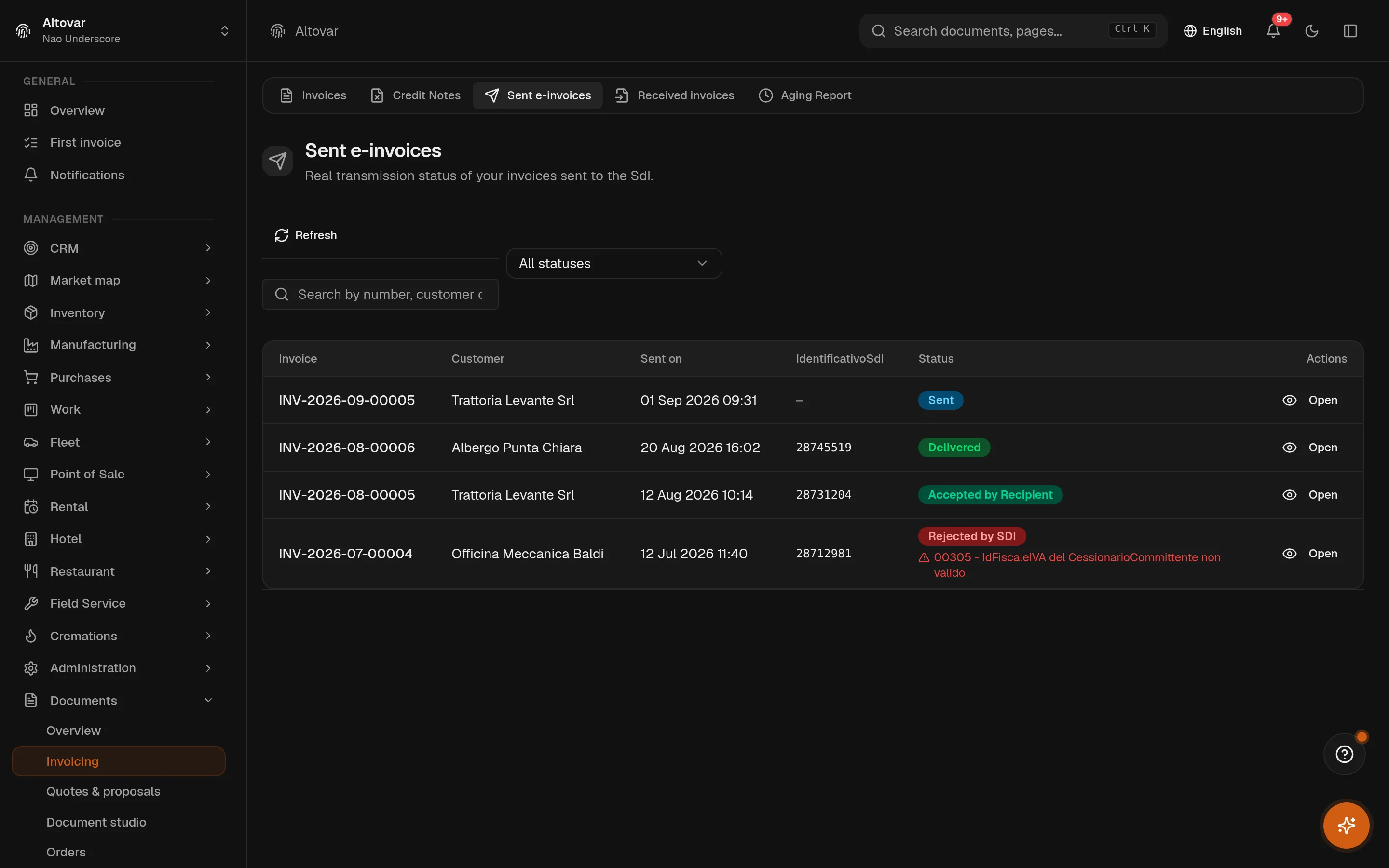
Task: Click the Notifications bell icon in sidebar
Action: (x=31, y=175)
